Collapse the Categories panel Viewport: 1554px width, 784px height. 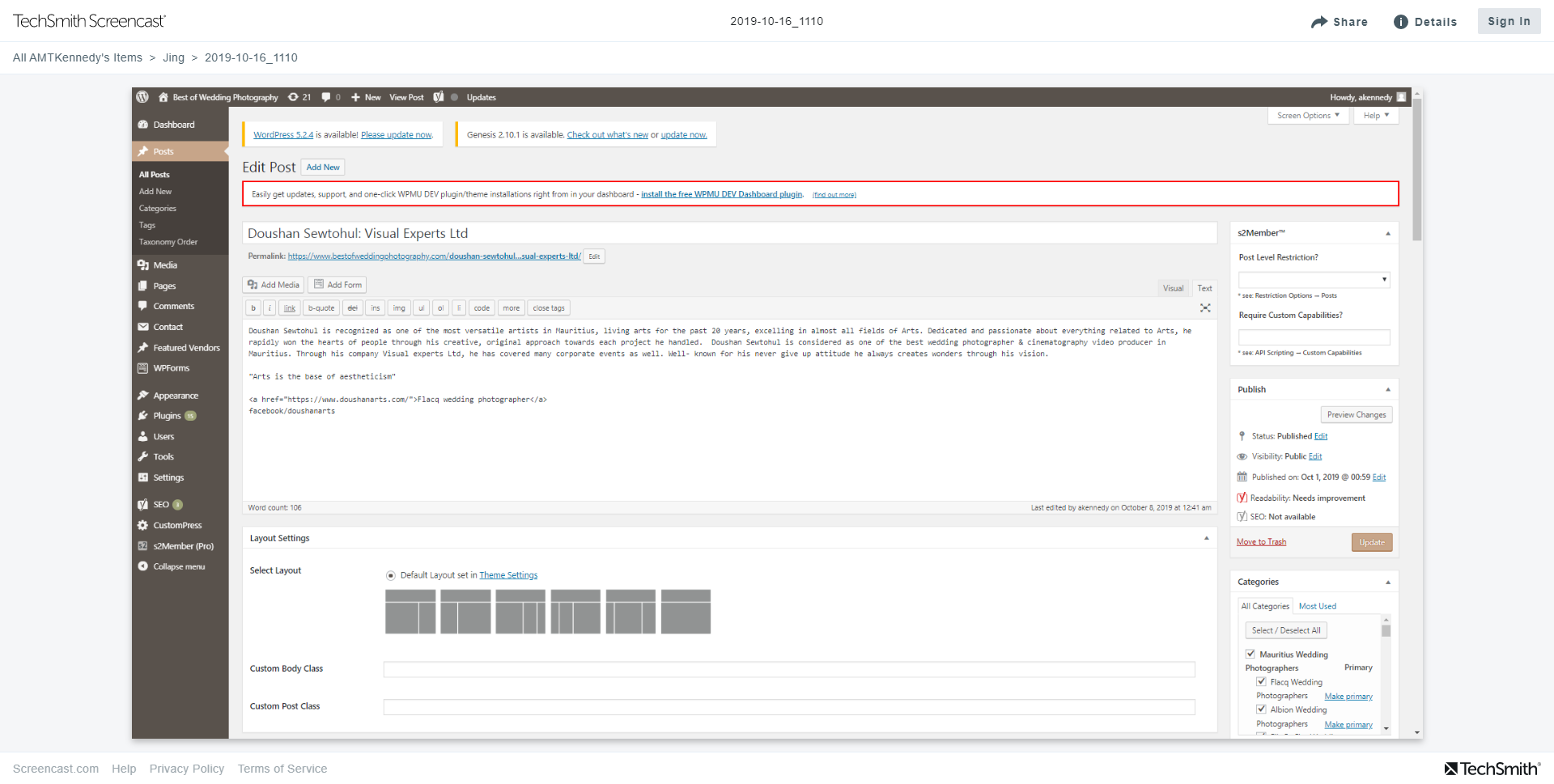pyautogui.click(x=1388, y=583)
